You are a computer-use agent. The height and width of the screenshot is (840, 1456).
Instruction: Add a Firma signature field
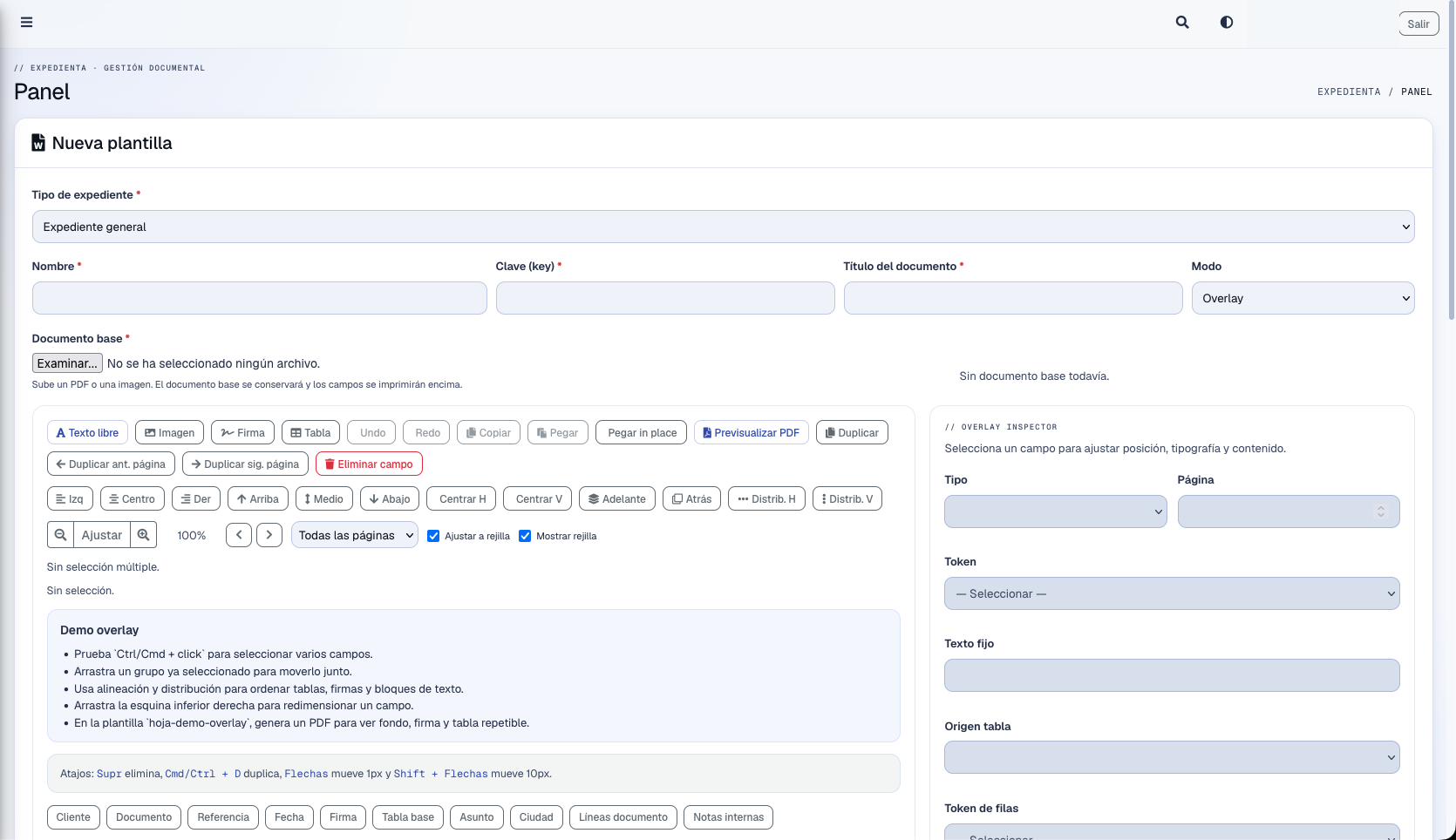(243, 433)
